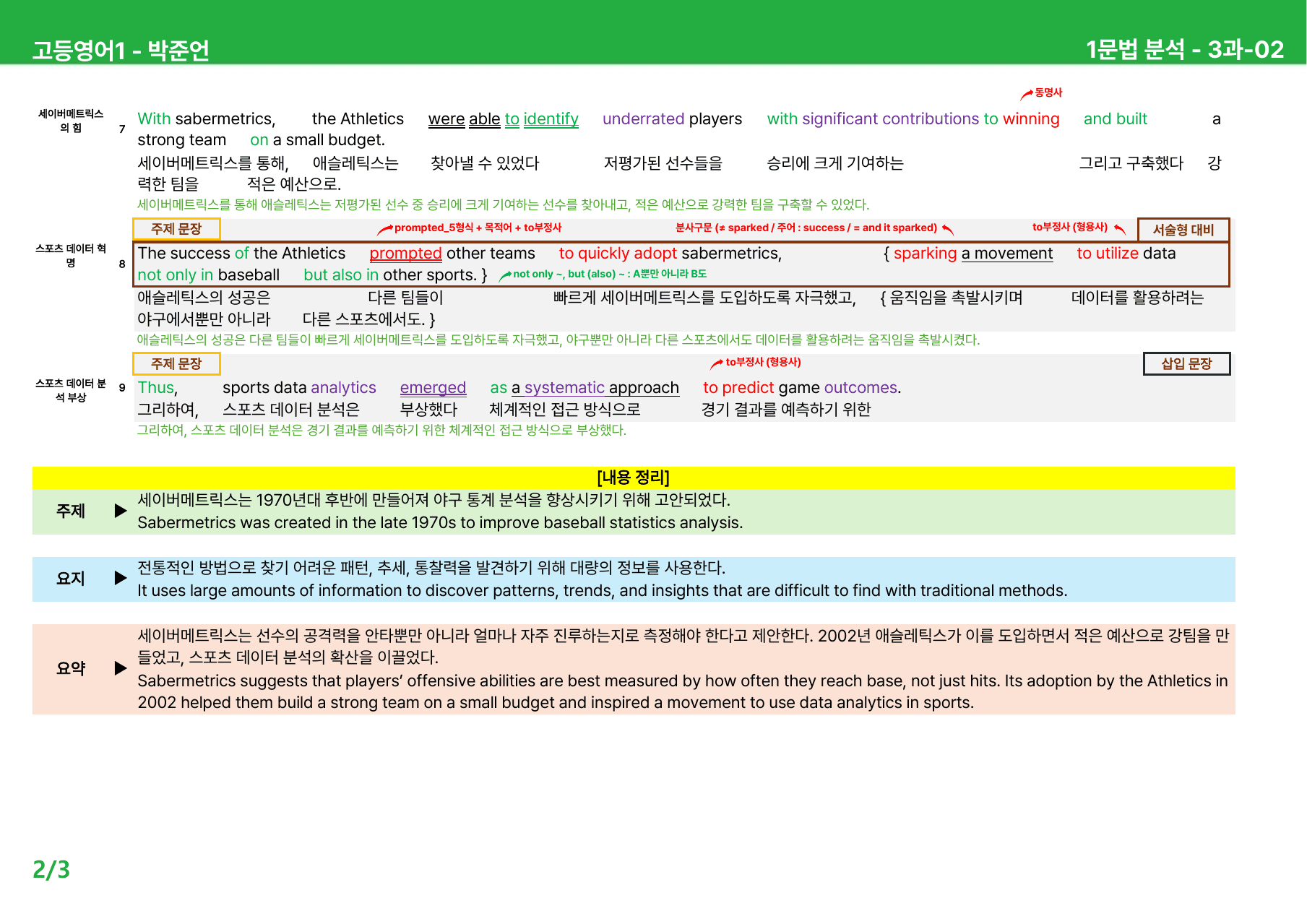Click the 'not only ~, but (also) ~' annotation
Screen dimensions: 1307x924
(x=610, y=274)
